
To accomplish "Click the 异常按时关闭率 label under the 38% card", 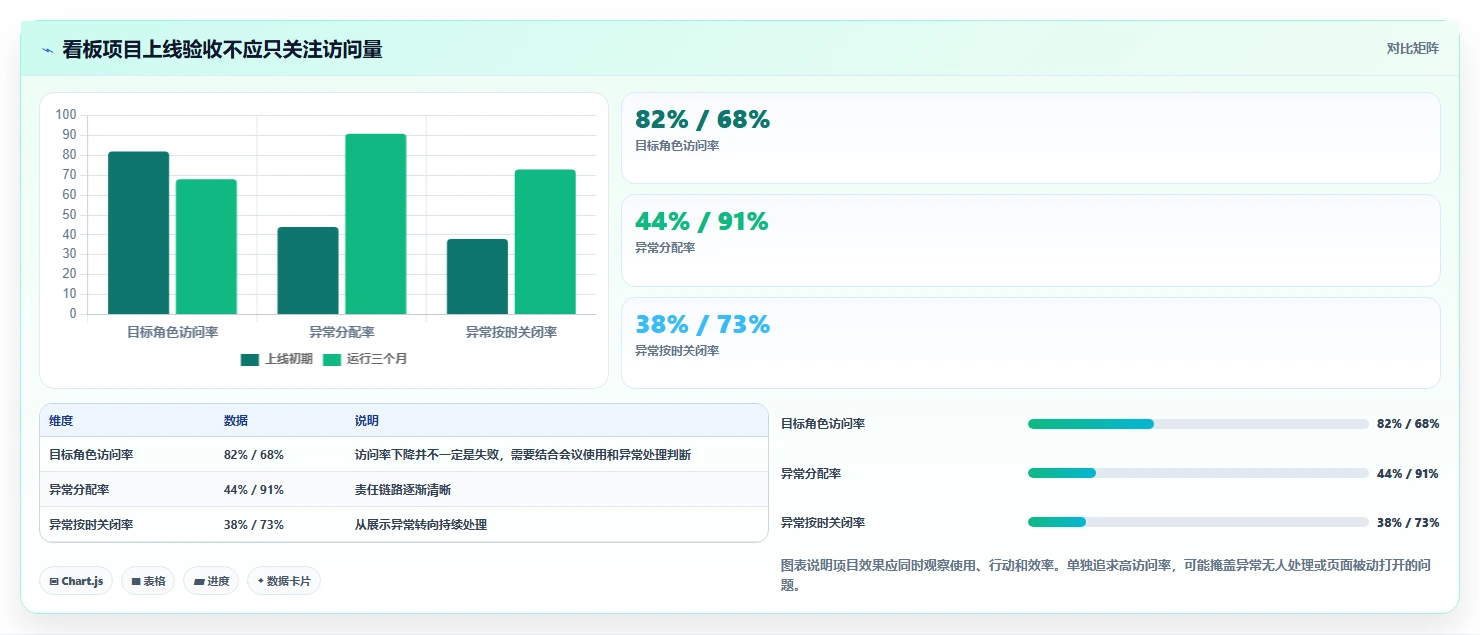I will coord(677,351).
